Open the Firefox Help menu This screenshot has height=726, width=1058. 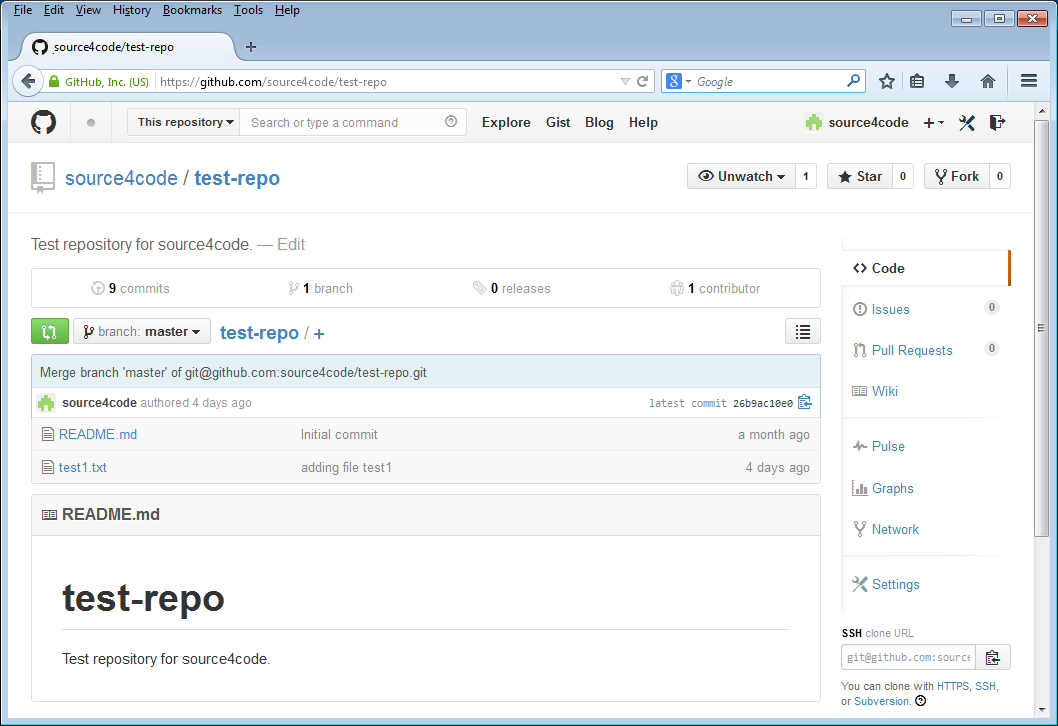pyautogui.click(x=287, y=10)
